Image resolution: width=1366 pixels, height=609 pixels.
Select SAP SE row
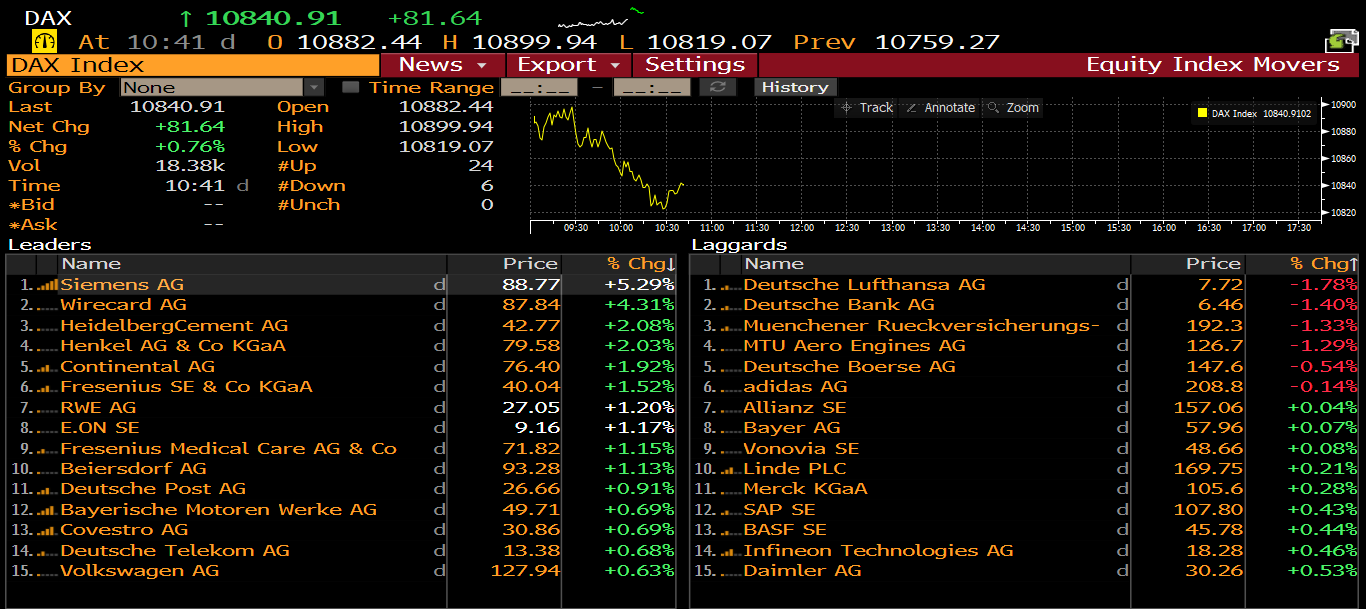1025,510
